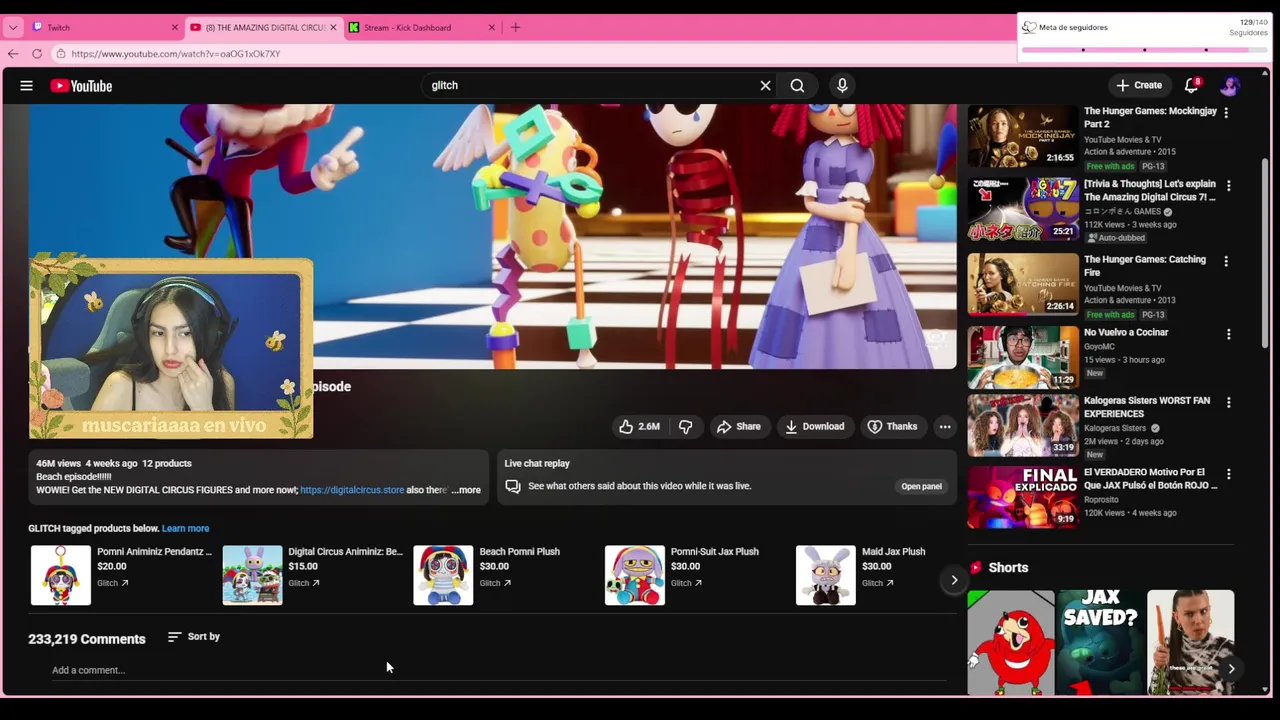Viewport: 1280px width, 720px height.
Task: Open the YouTube hamburger guide menu
Action: point(26,86)
